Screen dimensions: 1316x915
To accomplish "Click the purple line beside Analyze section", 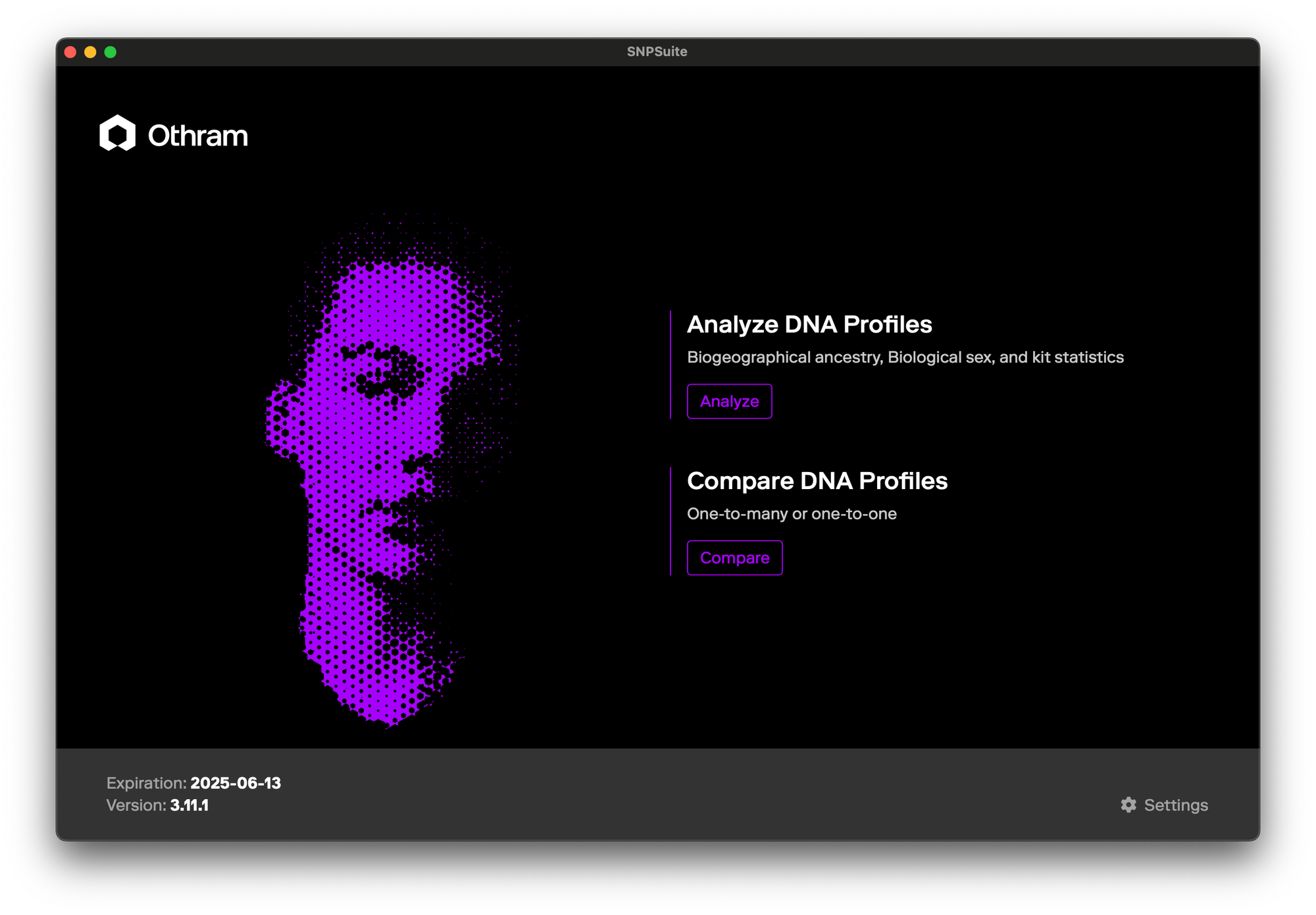I will [x=671, y=365].
